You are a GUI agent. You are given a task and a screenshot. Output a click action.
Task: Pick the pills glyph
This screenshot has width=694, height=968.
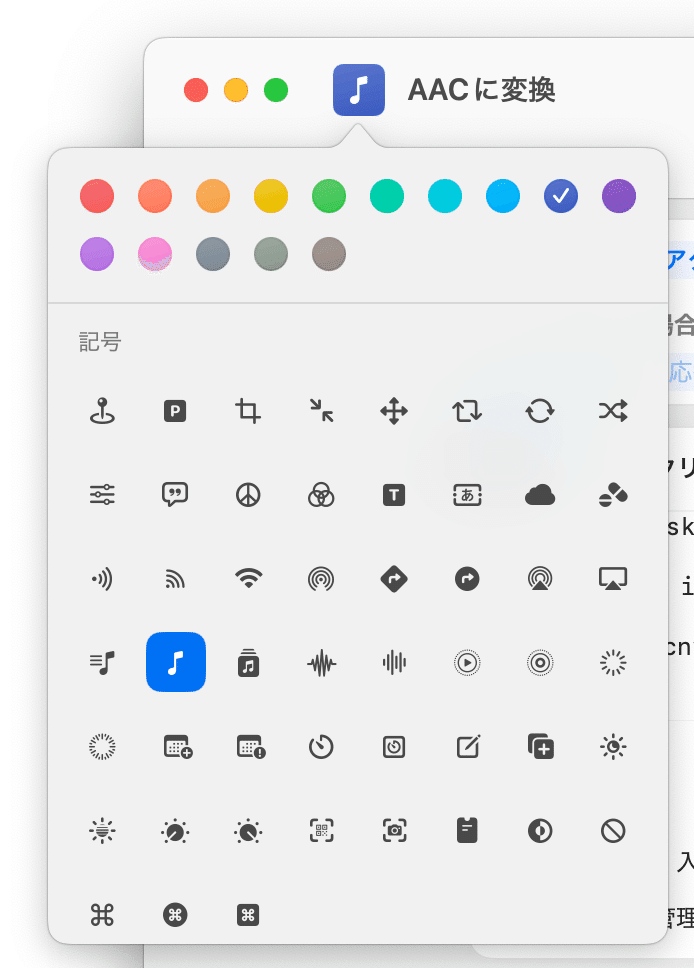(x=613, y=495)
